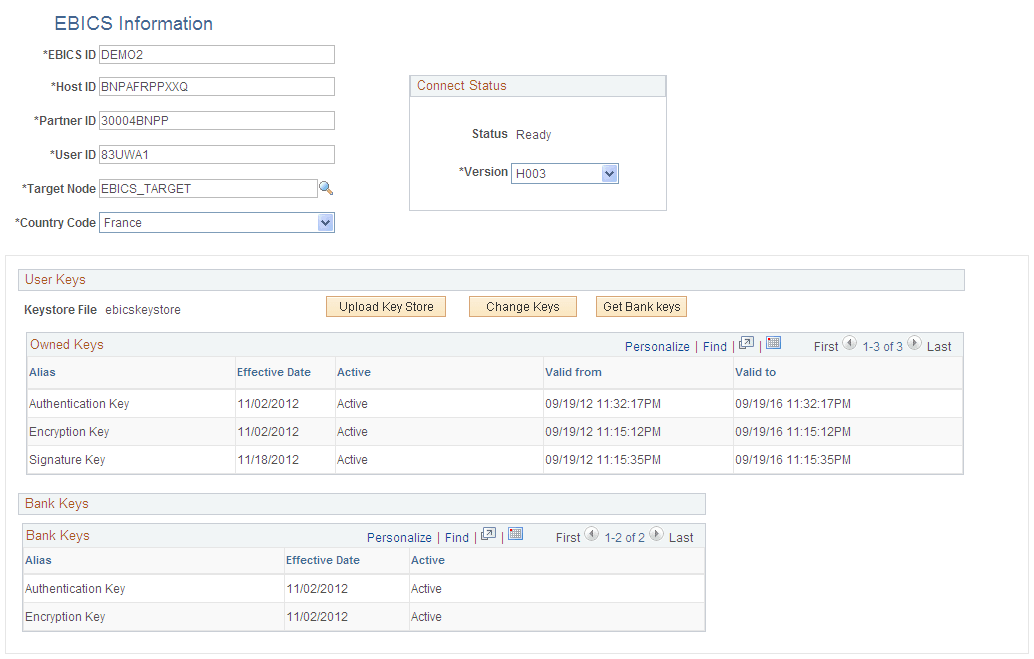This screenshot has width=1034, height=659.
Task: Click inside the Host ID field
Action: 216,87
